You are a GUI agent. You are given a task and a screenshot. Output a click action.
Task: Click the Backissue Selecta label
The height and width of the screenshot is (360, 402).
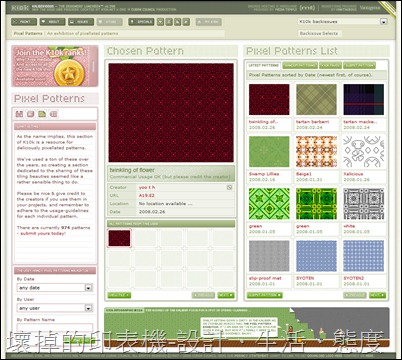coord(319,33)
